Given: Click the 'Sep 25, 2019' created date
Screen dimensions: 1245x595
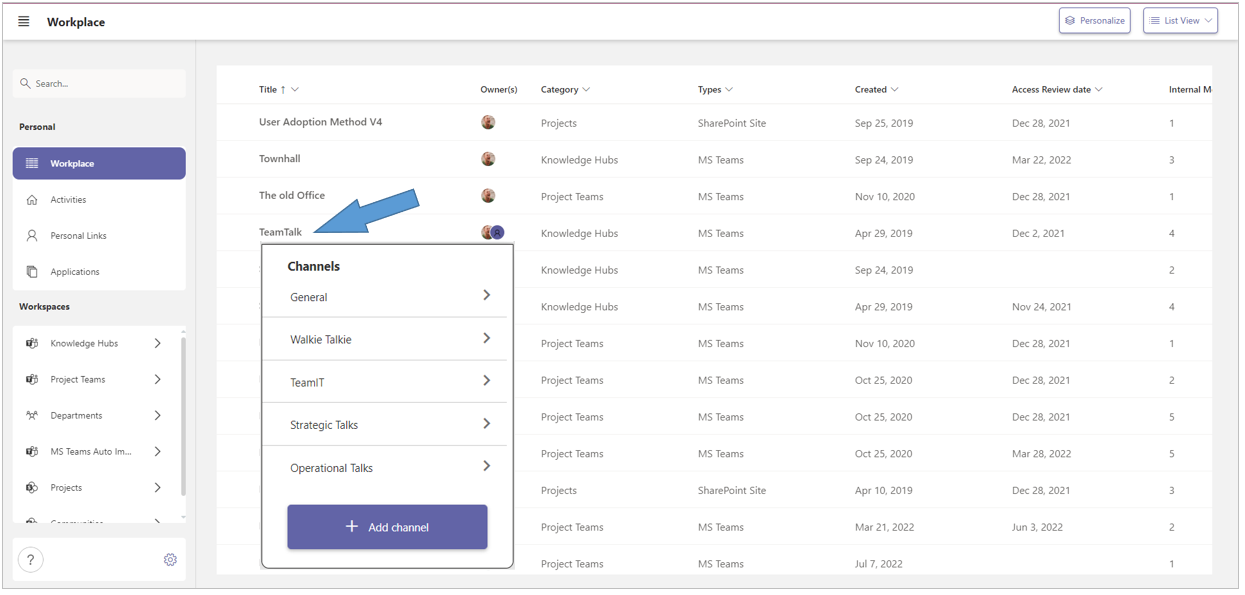Looking at the screenshot, I should [884, 123].
